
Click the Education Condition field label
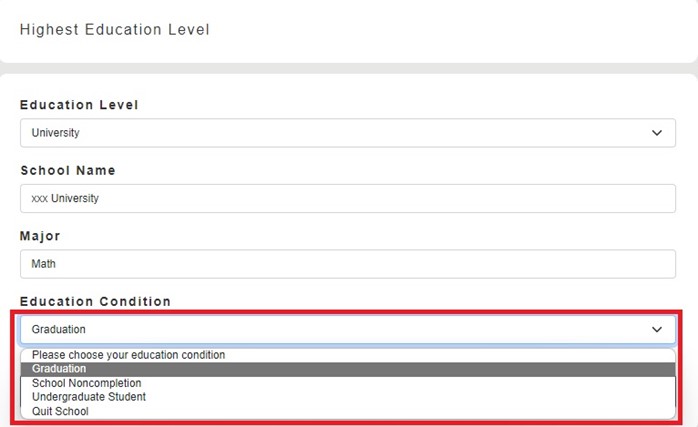(x=96, y=301)
